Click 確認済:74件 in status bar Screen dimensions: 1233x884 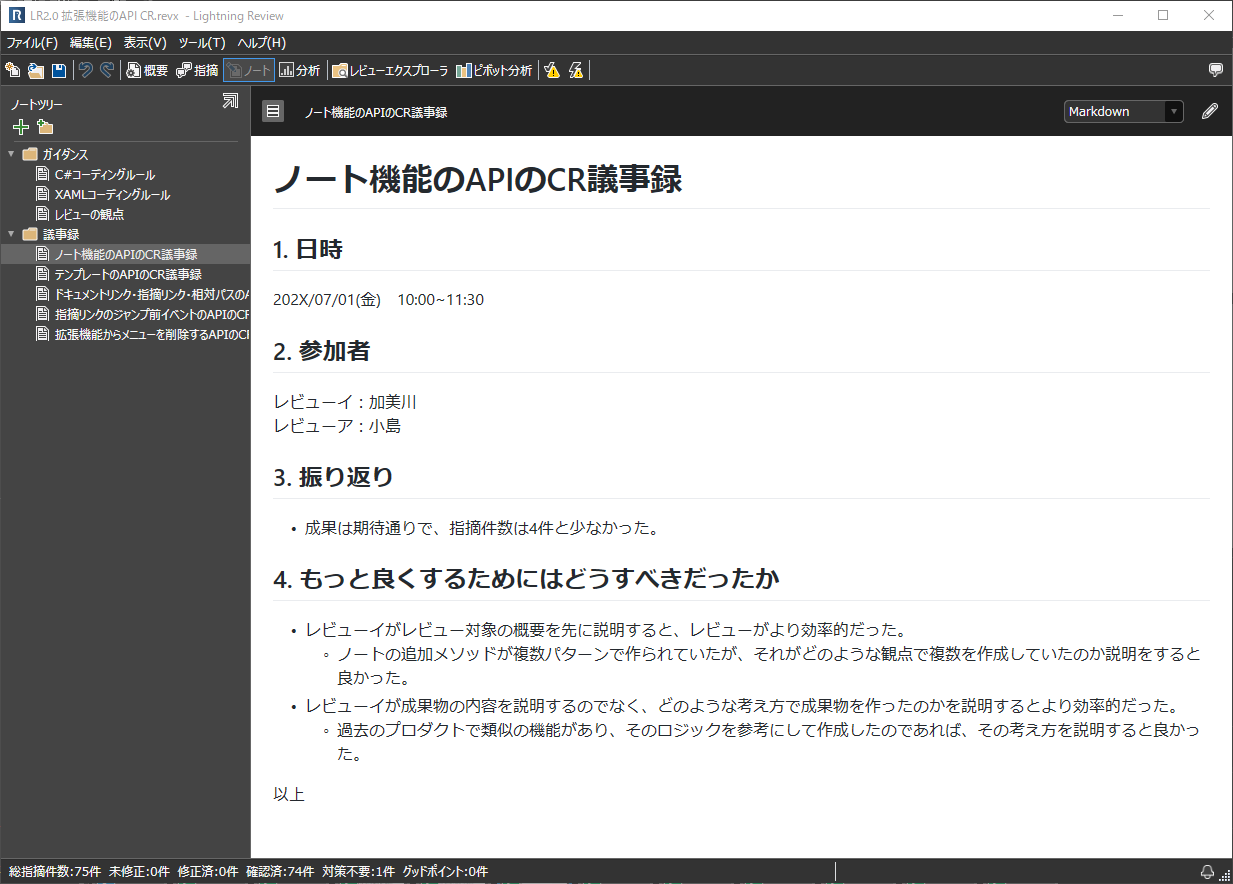[x=280, y=872]
